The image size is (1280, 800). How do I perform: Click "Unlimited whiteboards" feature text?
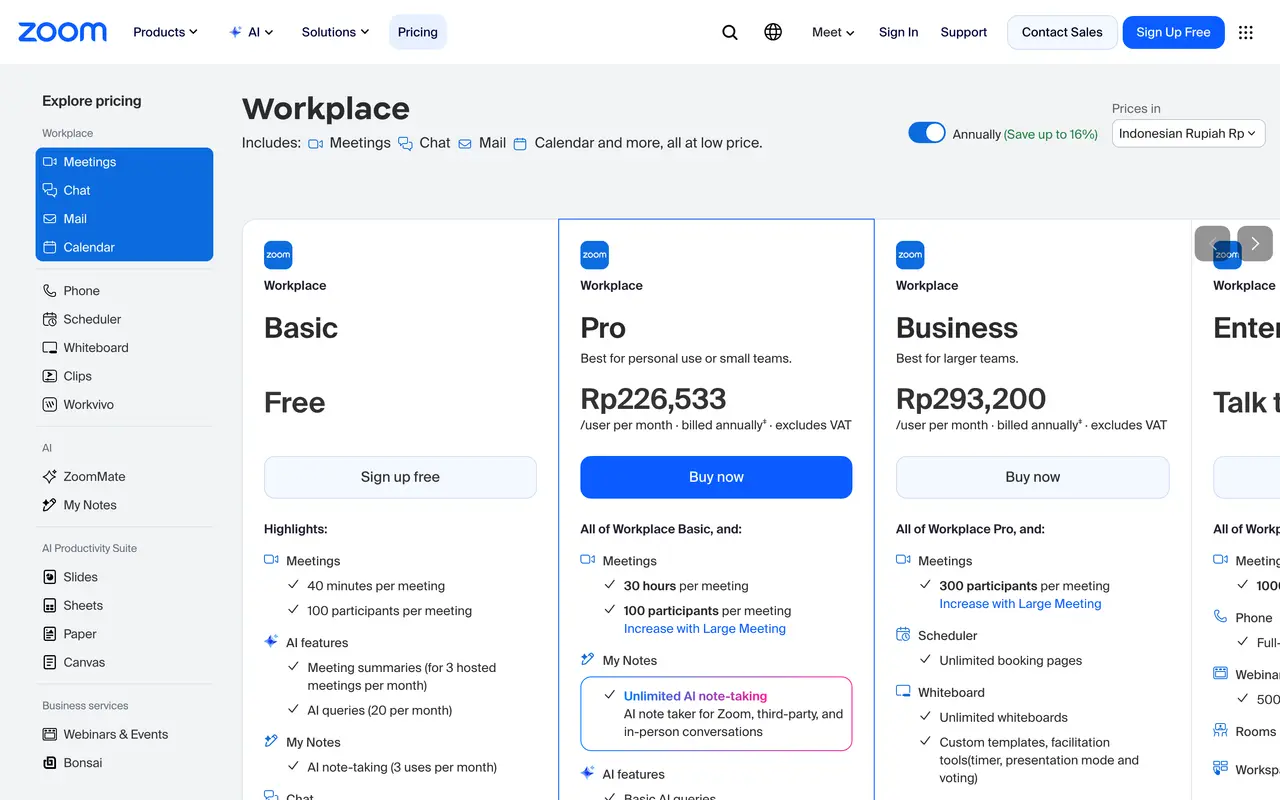(1003, 717)
